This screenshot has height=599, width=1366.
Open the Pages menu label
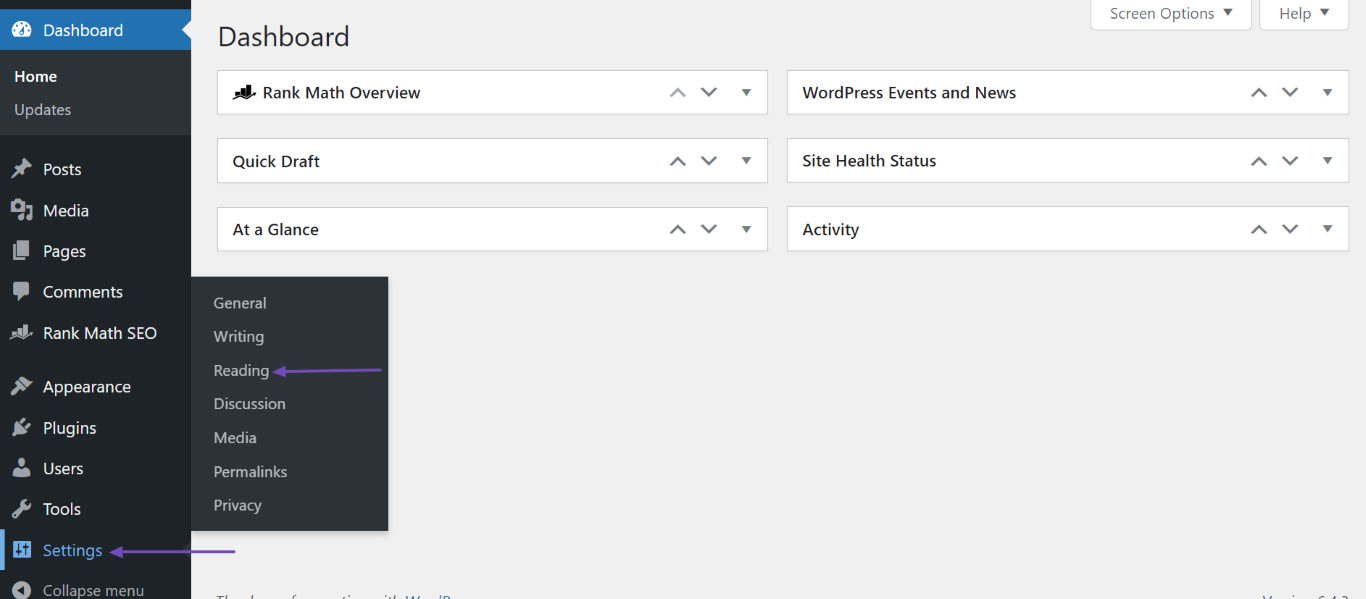pos(64,251)
